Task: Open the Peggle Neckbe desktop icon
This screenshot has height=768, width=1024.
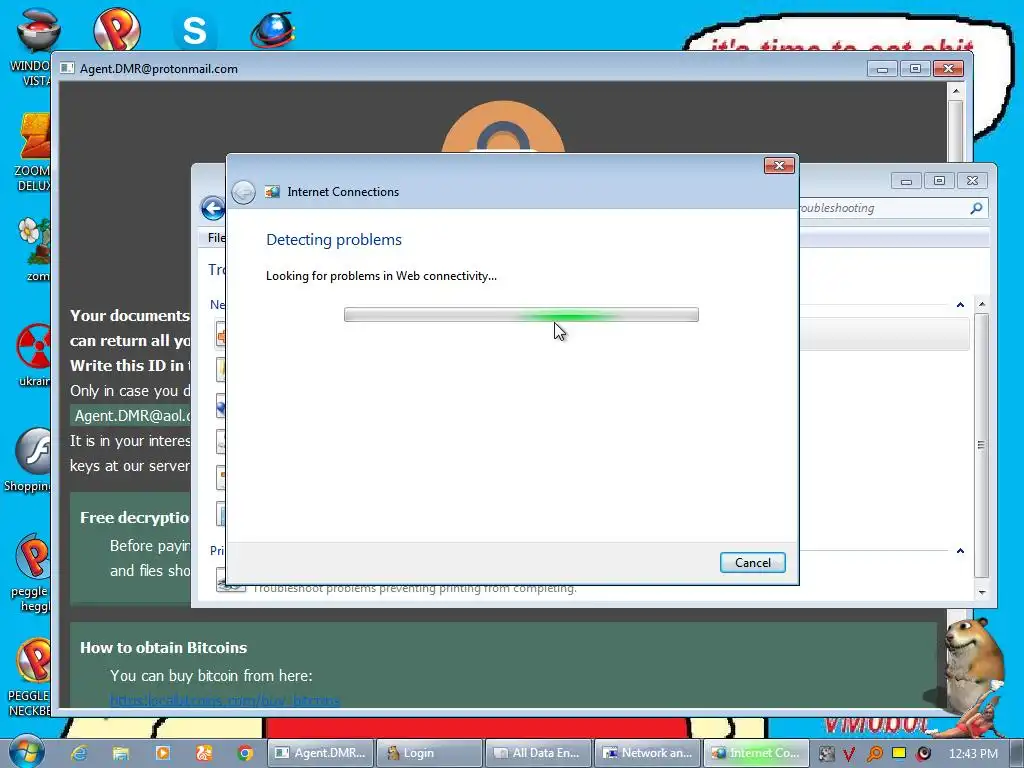Action: pyautogui.click(x=30, y=677)
